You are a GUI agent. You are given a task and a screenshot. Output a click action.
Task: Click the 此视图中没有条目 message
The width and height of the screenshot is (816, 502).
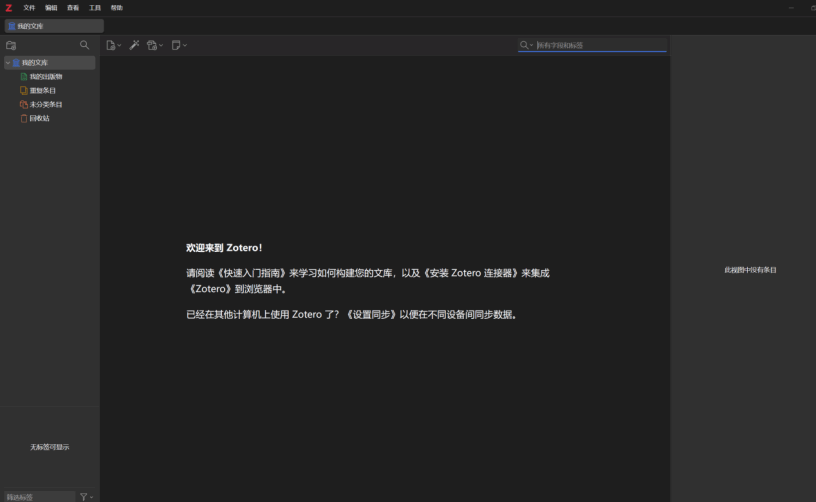750,270
